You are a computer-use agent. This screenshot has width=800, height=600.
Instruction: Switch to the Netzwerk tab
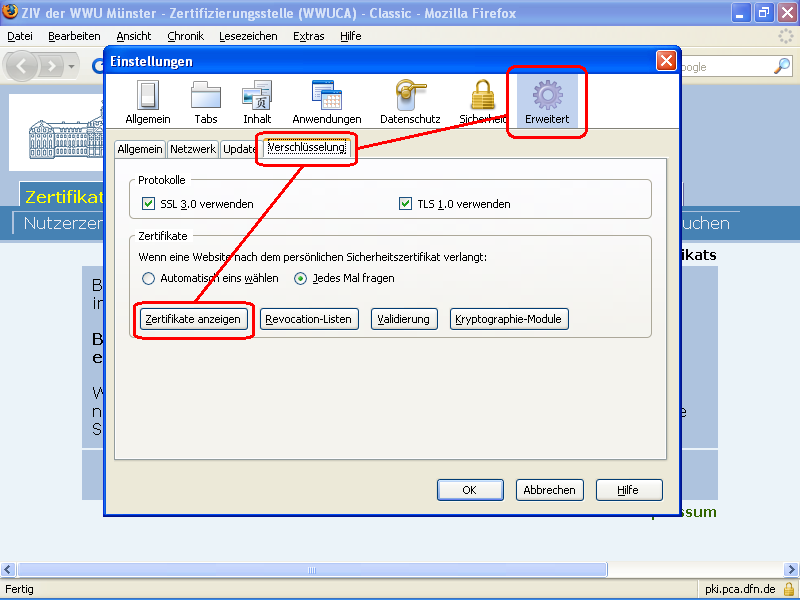point(192,148)
